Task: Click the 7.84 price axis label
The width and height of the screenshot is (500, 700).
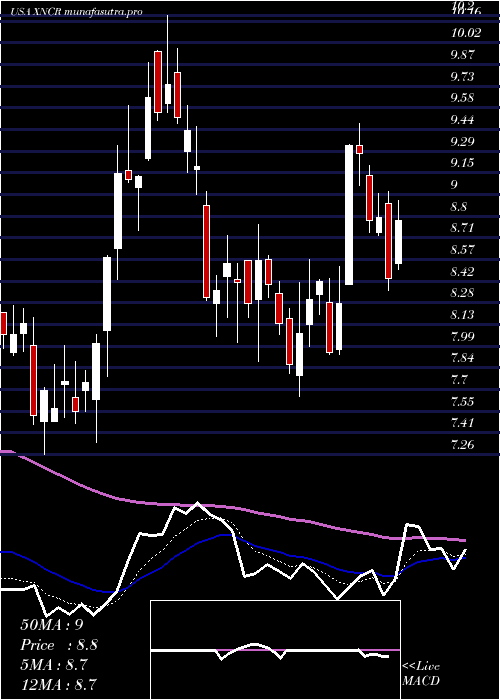Action: [463, 358]
